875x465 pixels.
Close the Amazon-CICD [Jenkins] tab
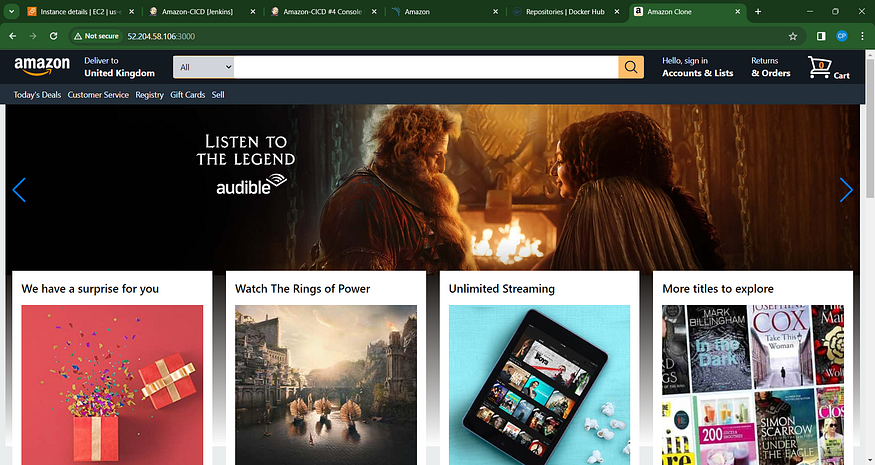click(x=253, y=11)
